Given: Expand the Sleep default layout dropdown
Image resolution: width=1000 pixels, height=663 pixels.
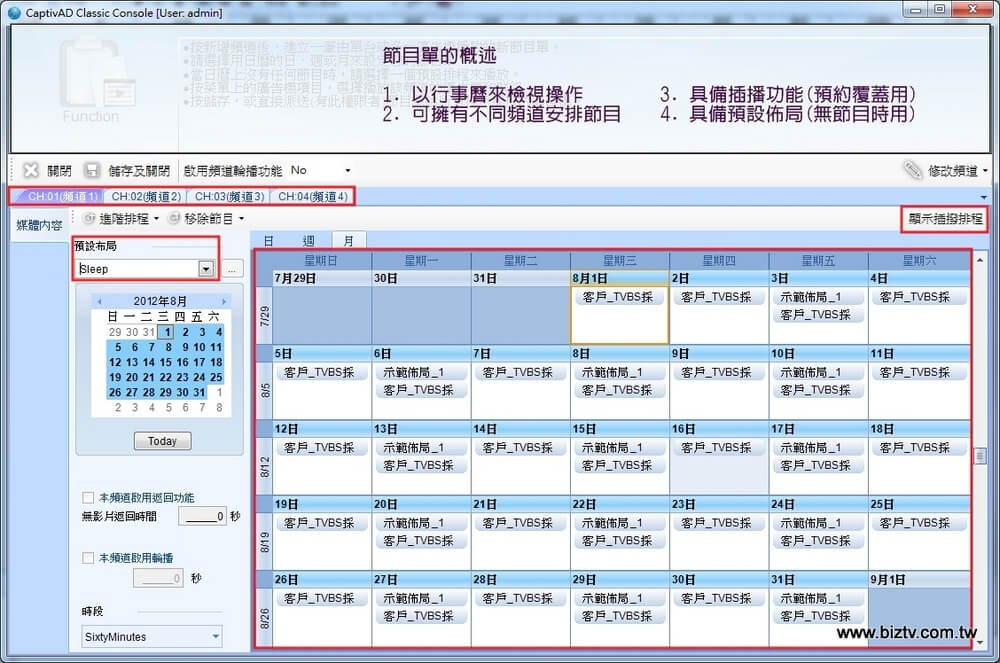Looking at the screenshot, I should tap(206, 269).
